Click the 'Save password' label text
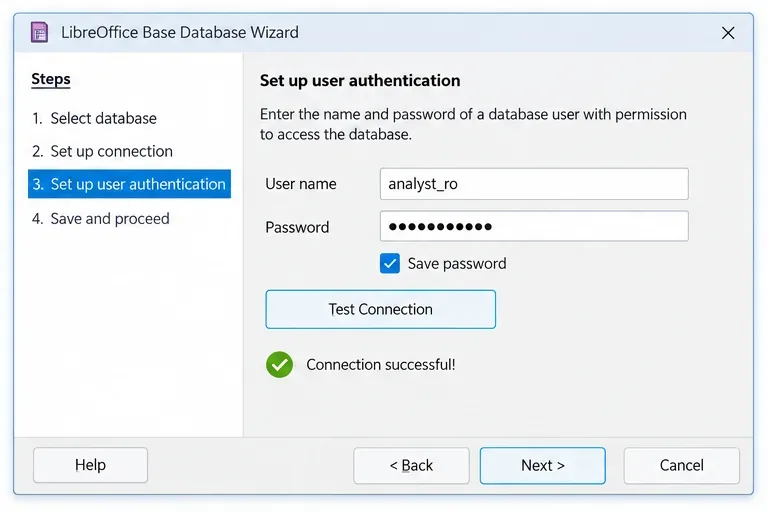768x512 pixels. click(x=457, y=264)
